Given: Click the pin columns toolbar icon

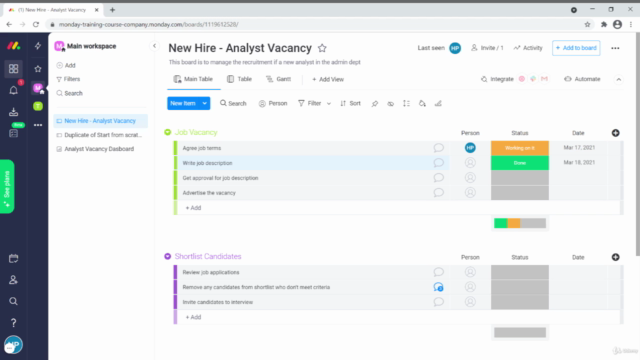Looking at the screenshot, I should (375, 104).
